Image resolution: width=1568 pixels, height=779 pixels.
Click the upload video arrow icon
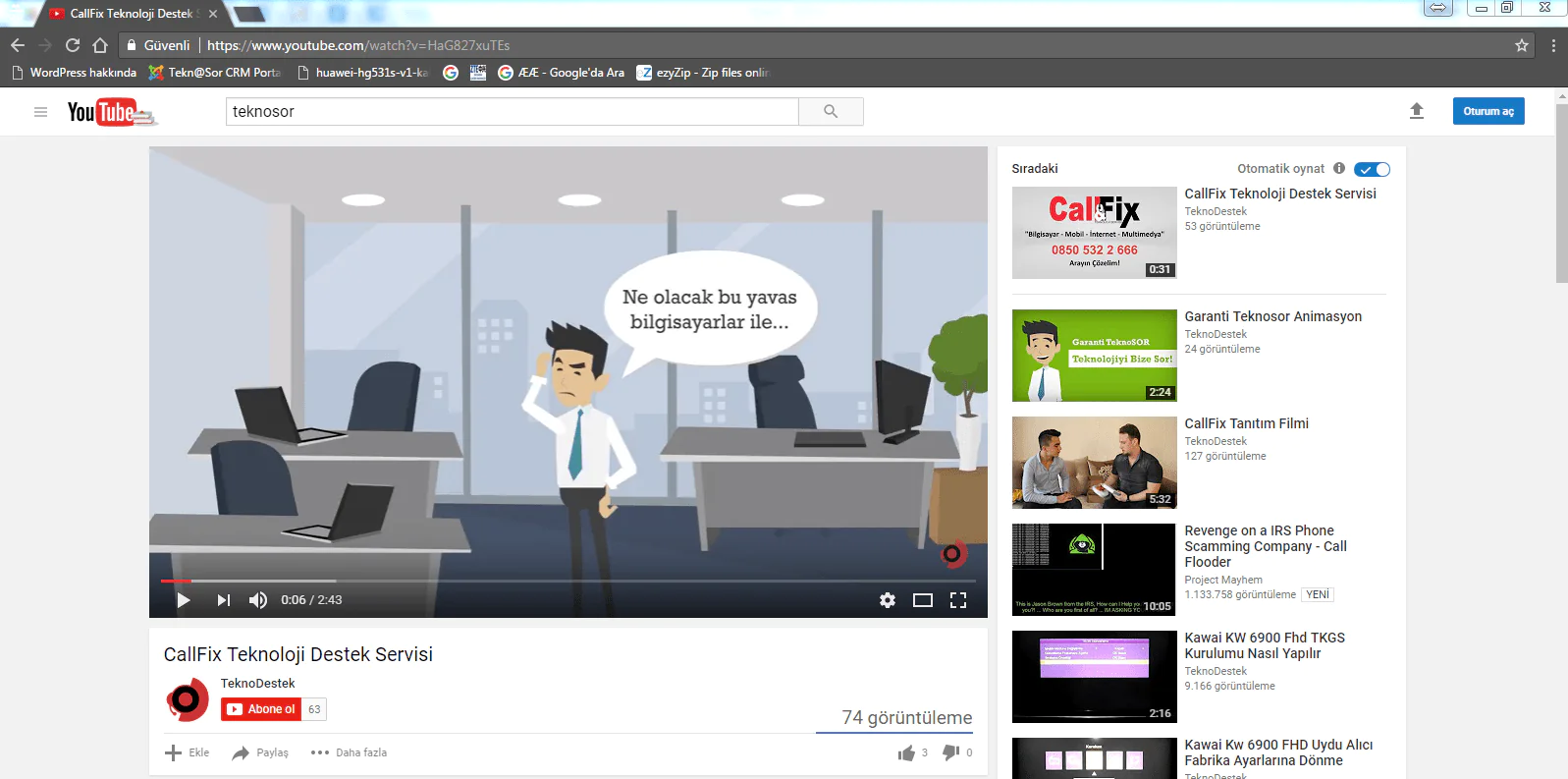(x=1417, y=111)
